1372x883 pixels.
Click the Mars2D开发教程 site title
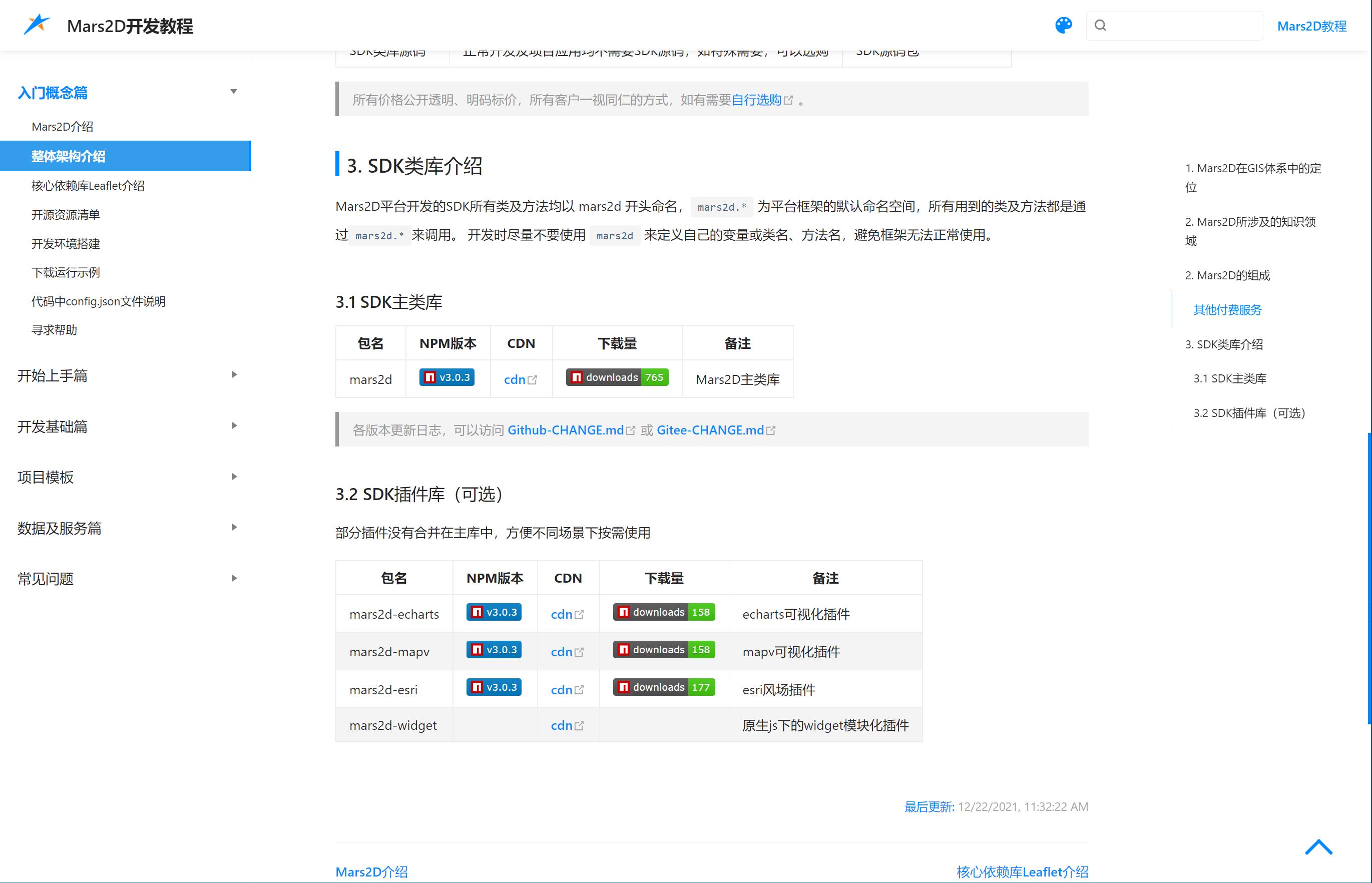tap(130, 26)
